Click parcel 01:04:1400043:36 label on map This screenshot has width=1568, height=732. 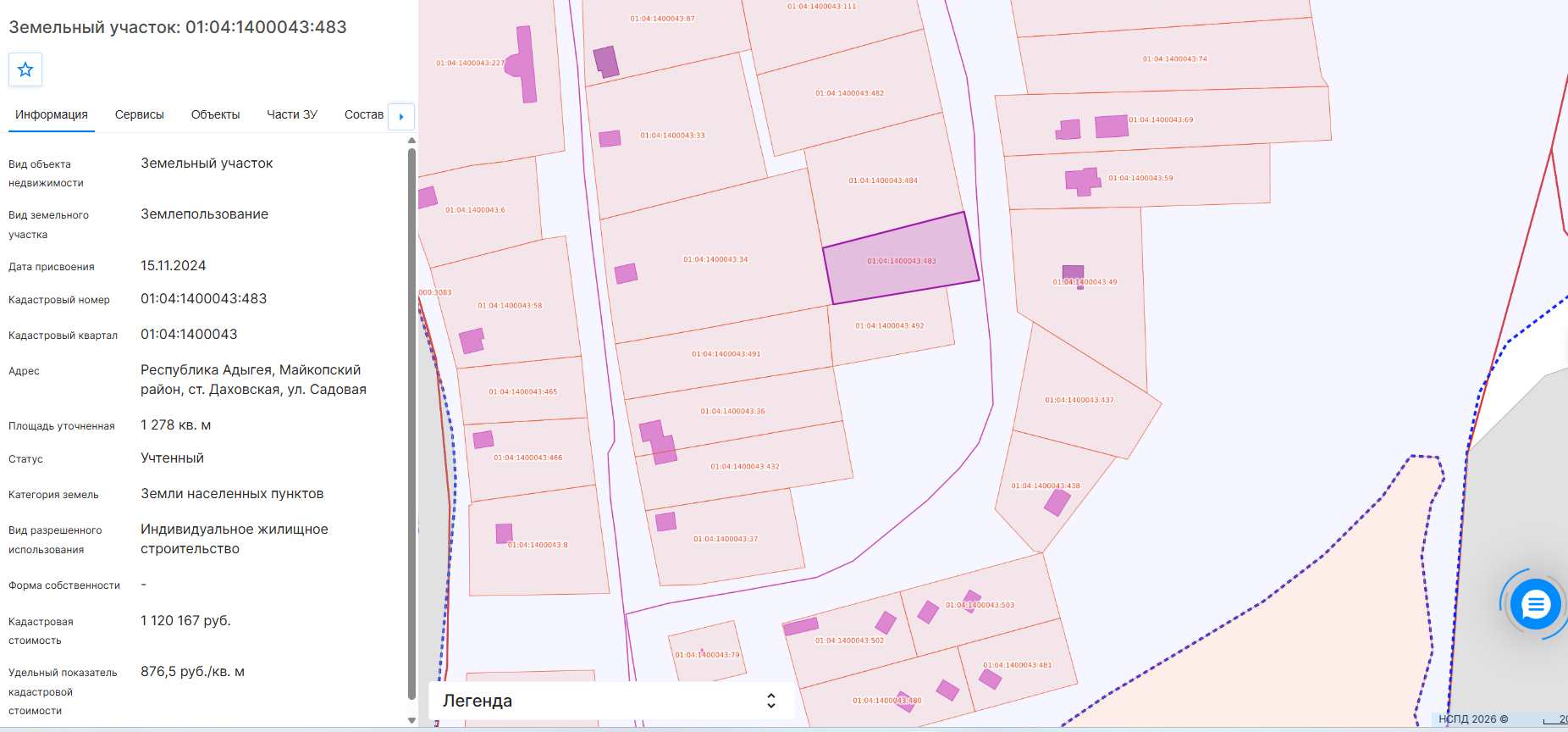(732, 412)
